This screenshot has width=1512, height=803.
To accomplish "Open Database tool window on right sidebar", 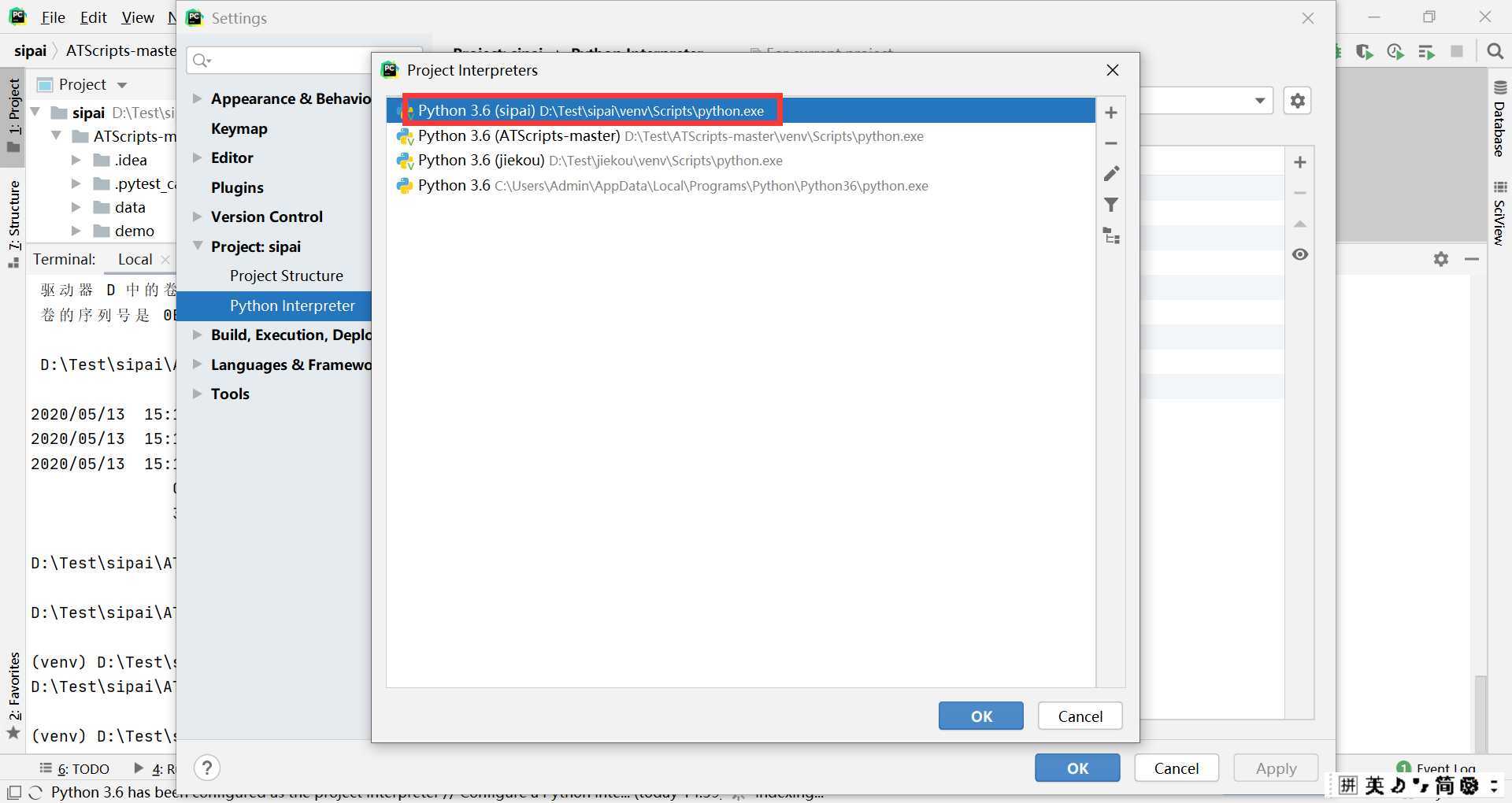I will click(1499, 118).
